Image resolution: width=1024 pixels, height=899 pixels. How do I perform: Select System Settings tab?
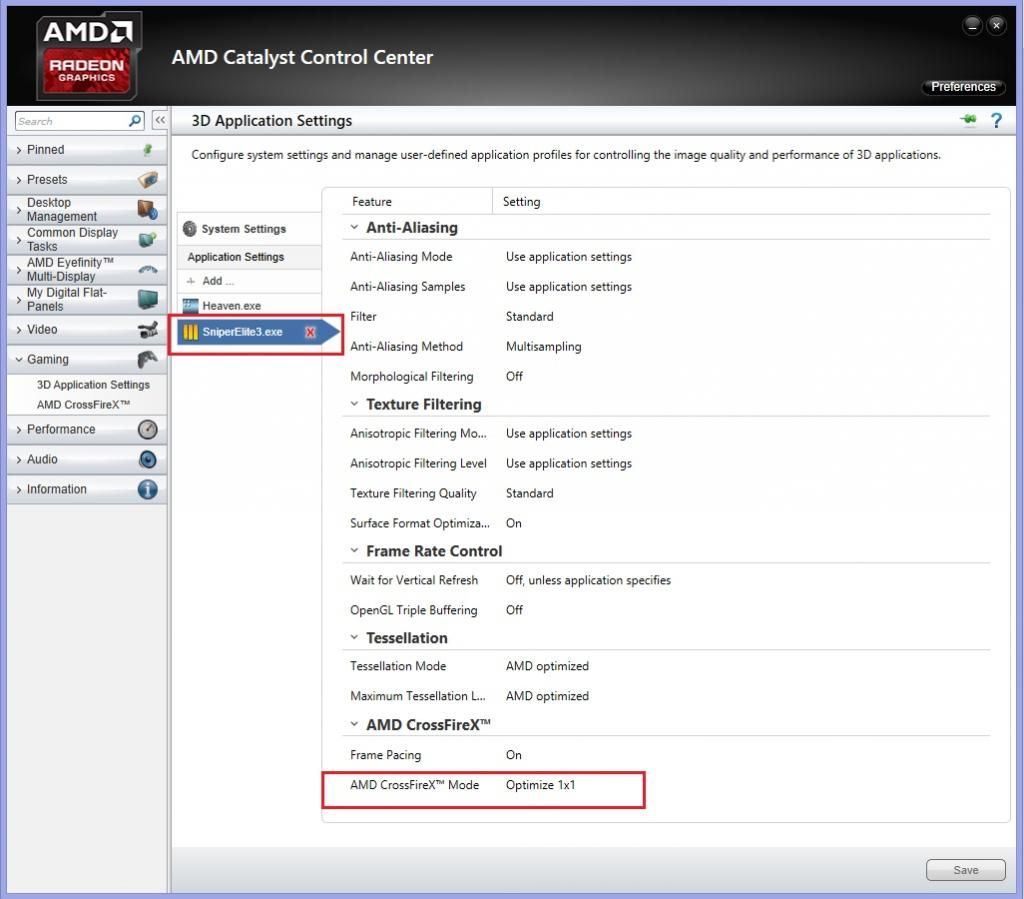(249, 229)
